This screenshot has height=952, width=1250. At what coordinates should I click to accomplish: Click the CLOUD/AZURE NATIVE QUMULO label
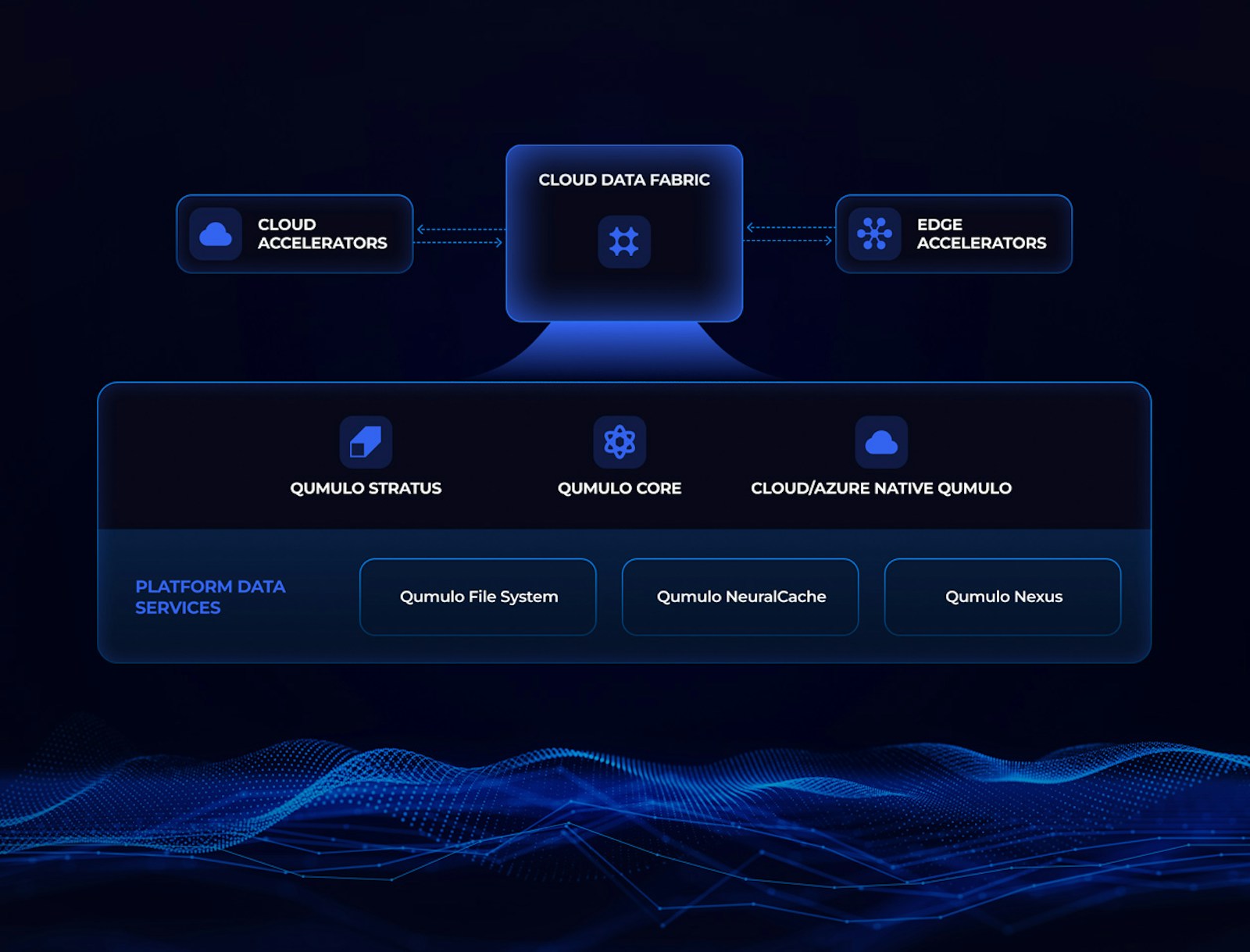pos(881,488)
